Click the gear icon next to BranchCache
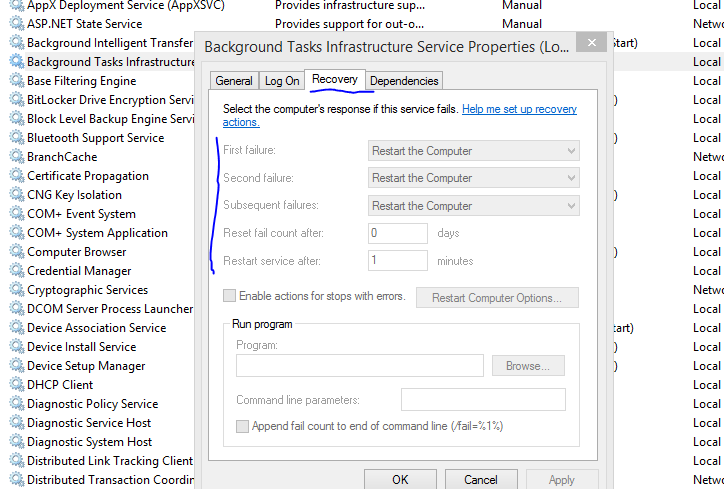This screenshot has height=489, width=724. pyautogui.click(x=16, y=157)
